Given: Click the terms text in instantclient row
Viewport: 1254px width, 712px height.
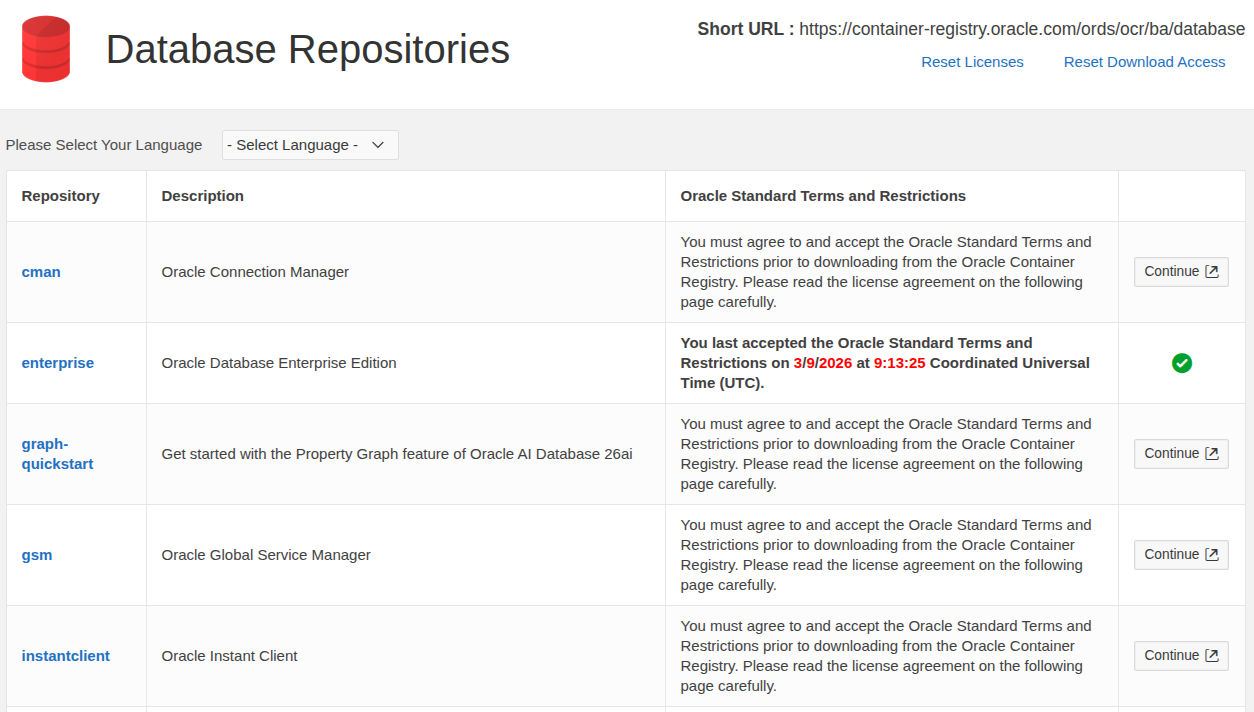Looking at the screenshot, I should click(x=887, y=656).
